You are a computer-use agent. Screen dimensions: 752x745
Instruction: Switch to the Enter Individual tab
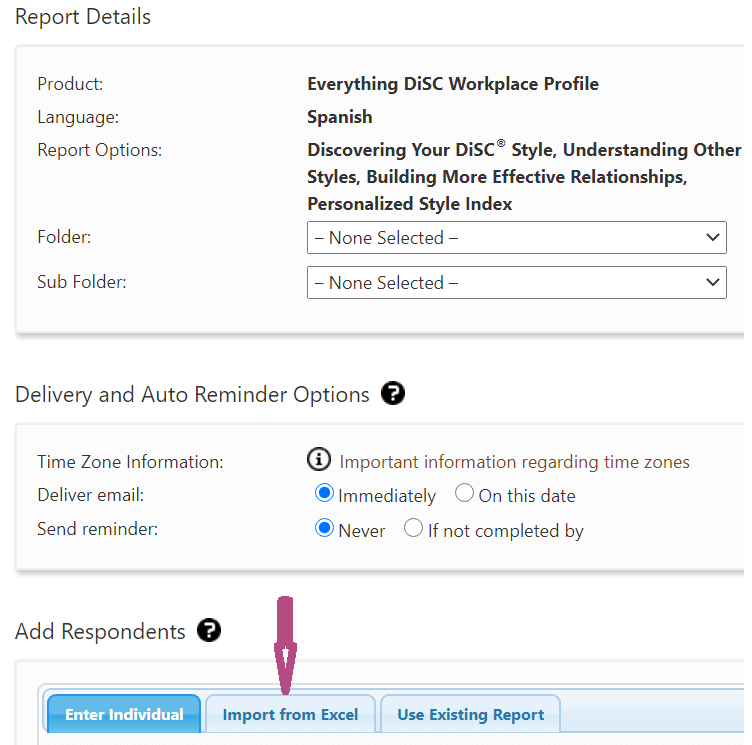coord(124,714)
